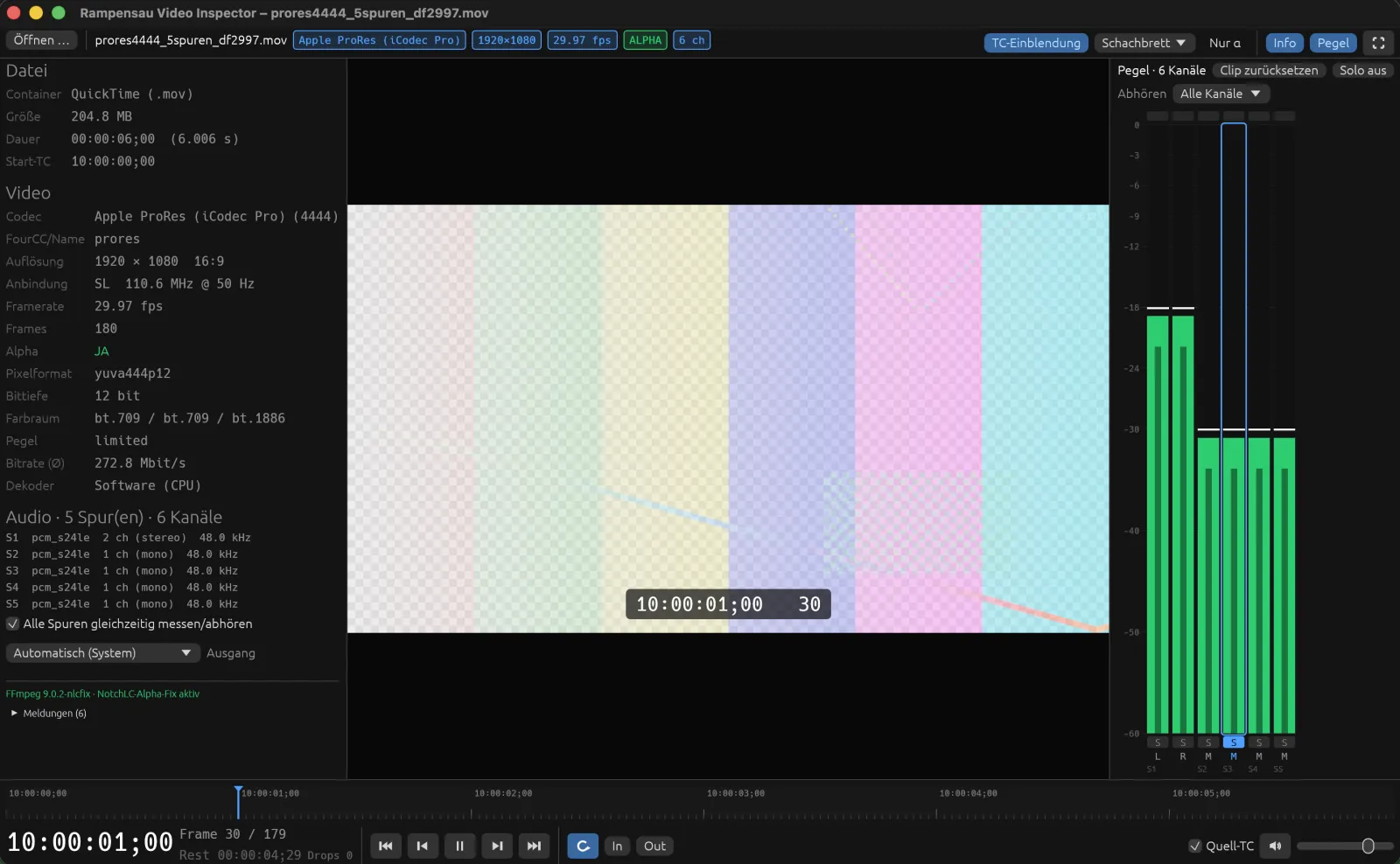Solo the L channel of S1
Image resolution: width=1400 pixels, height=864 pixels.
click(1158, 742)
